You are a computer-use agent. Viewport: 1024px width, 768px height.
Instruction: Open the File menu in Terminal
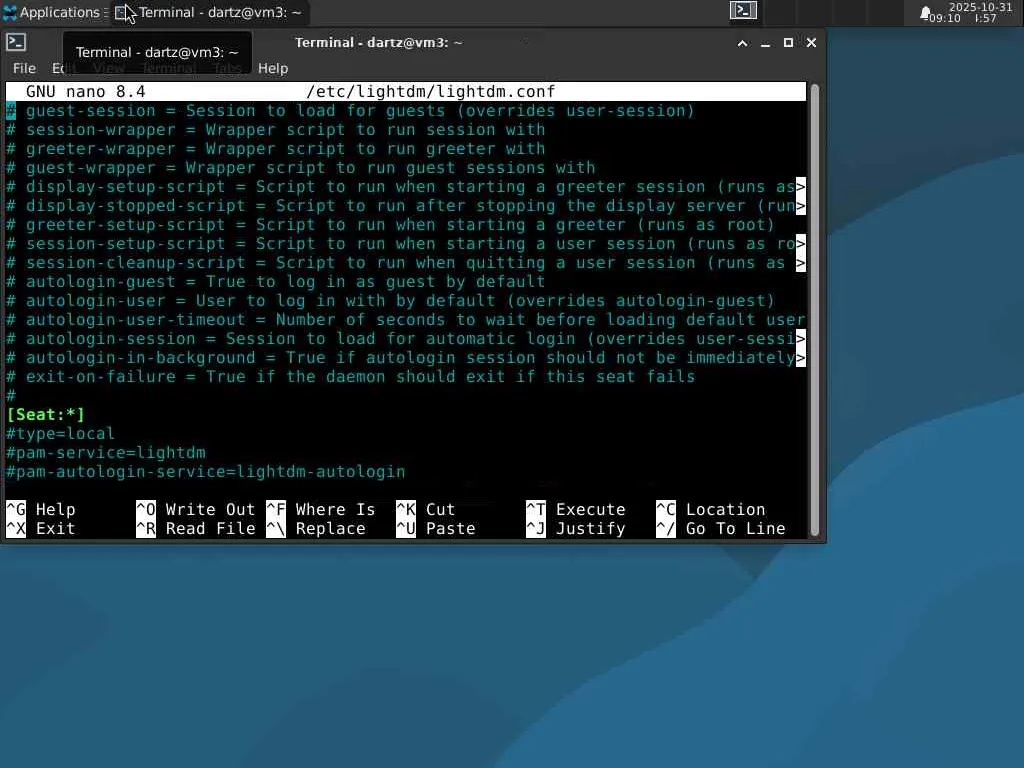pos(24,68)
